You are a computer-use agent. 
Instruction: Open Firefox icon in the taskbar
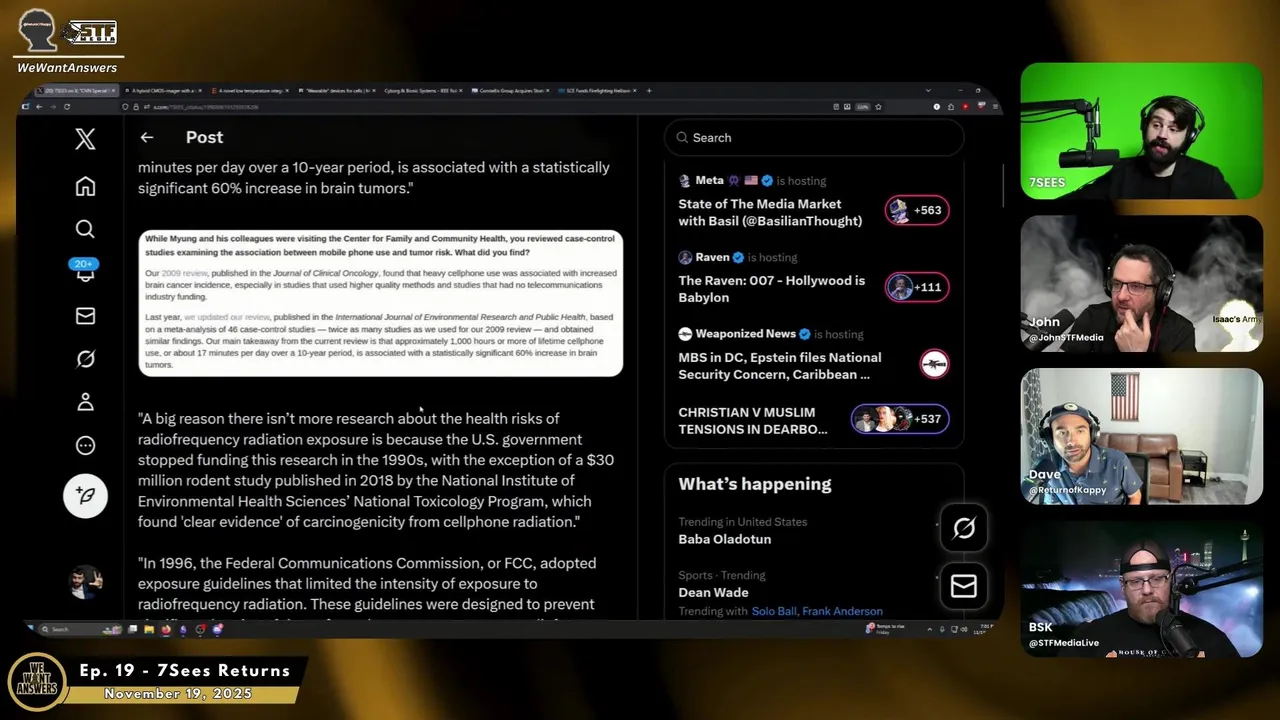(165, 629)
